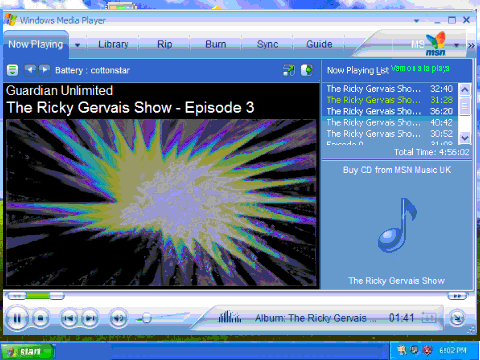Click the Total Time: 4:56:02 label
This screenshot has width=480, height=360.
click(x=431, y=152)
